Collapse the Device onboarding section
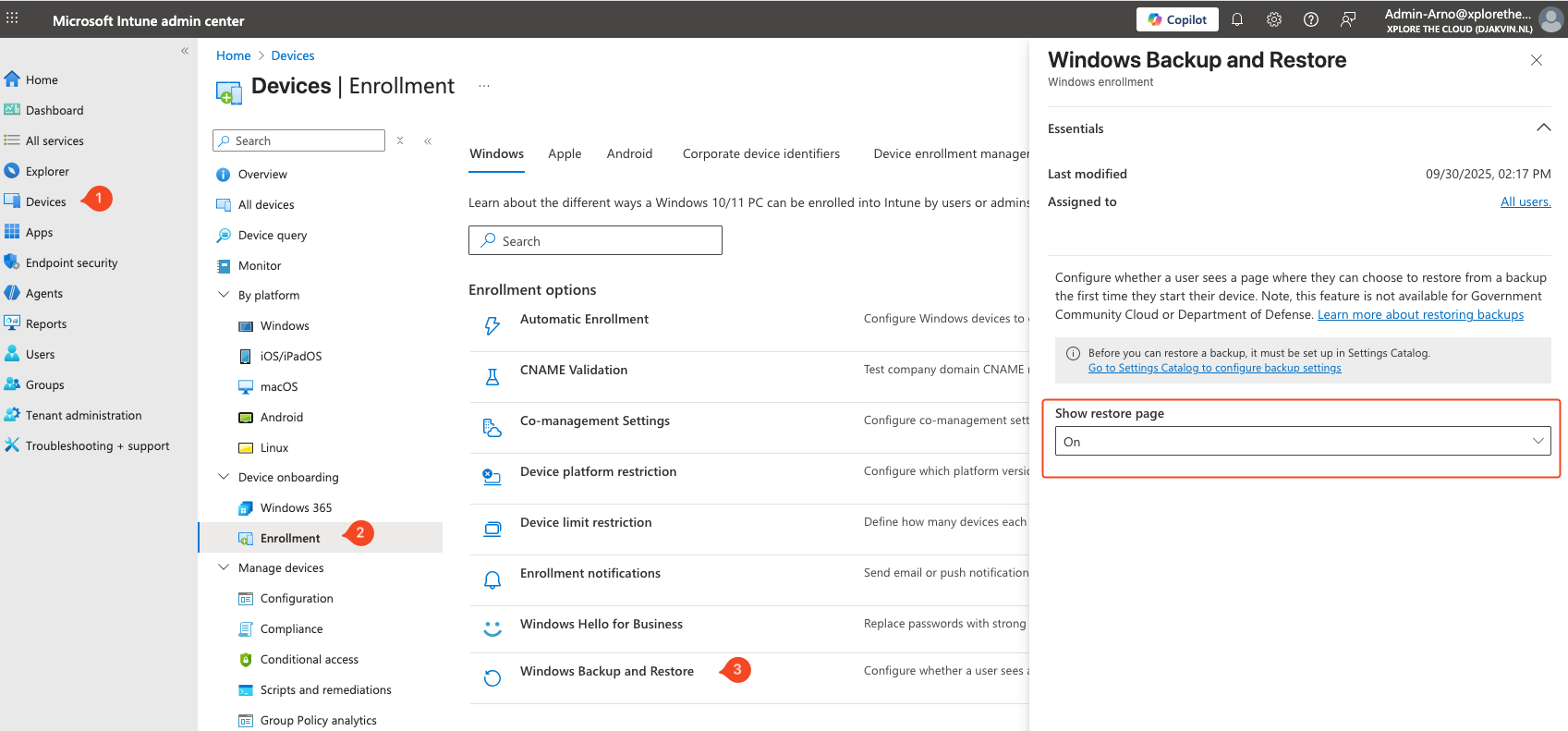The width and height of the screenshot is (1568, 731). (x=224, y=477)
